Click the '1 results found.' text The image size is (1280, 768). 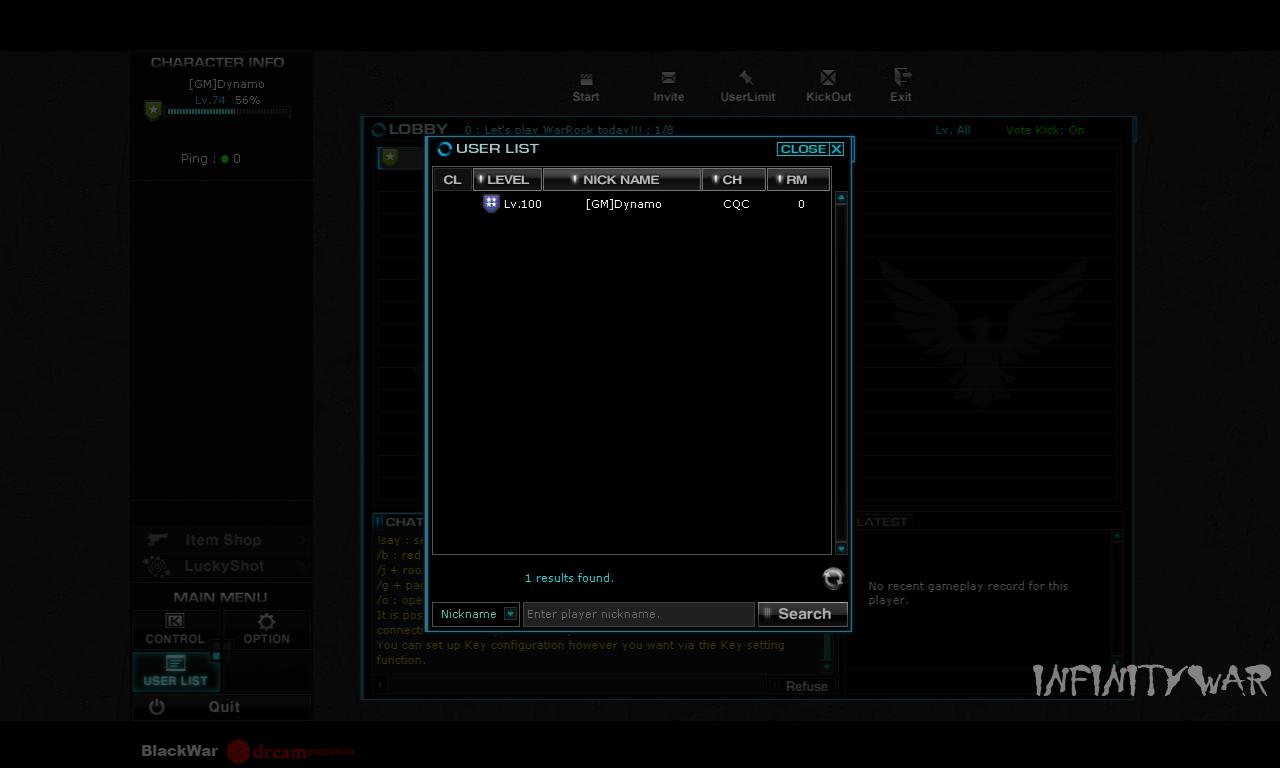569,578
